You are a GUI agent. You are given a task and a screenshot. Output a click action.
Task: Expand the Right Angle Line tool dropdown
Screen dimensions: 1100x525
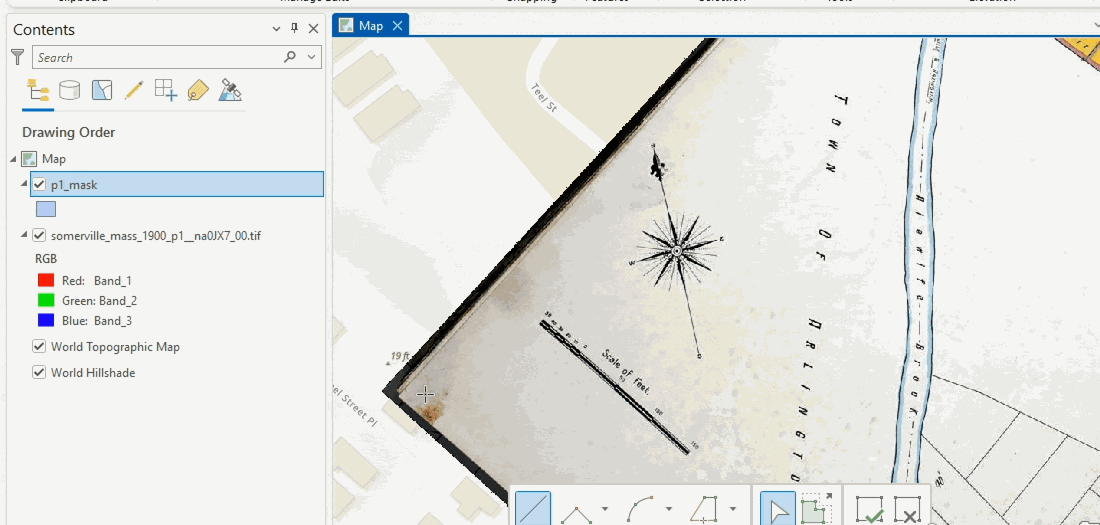[605, 510]
